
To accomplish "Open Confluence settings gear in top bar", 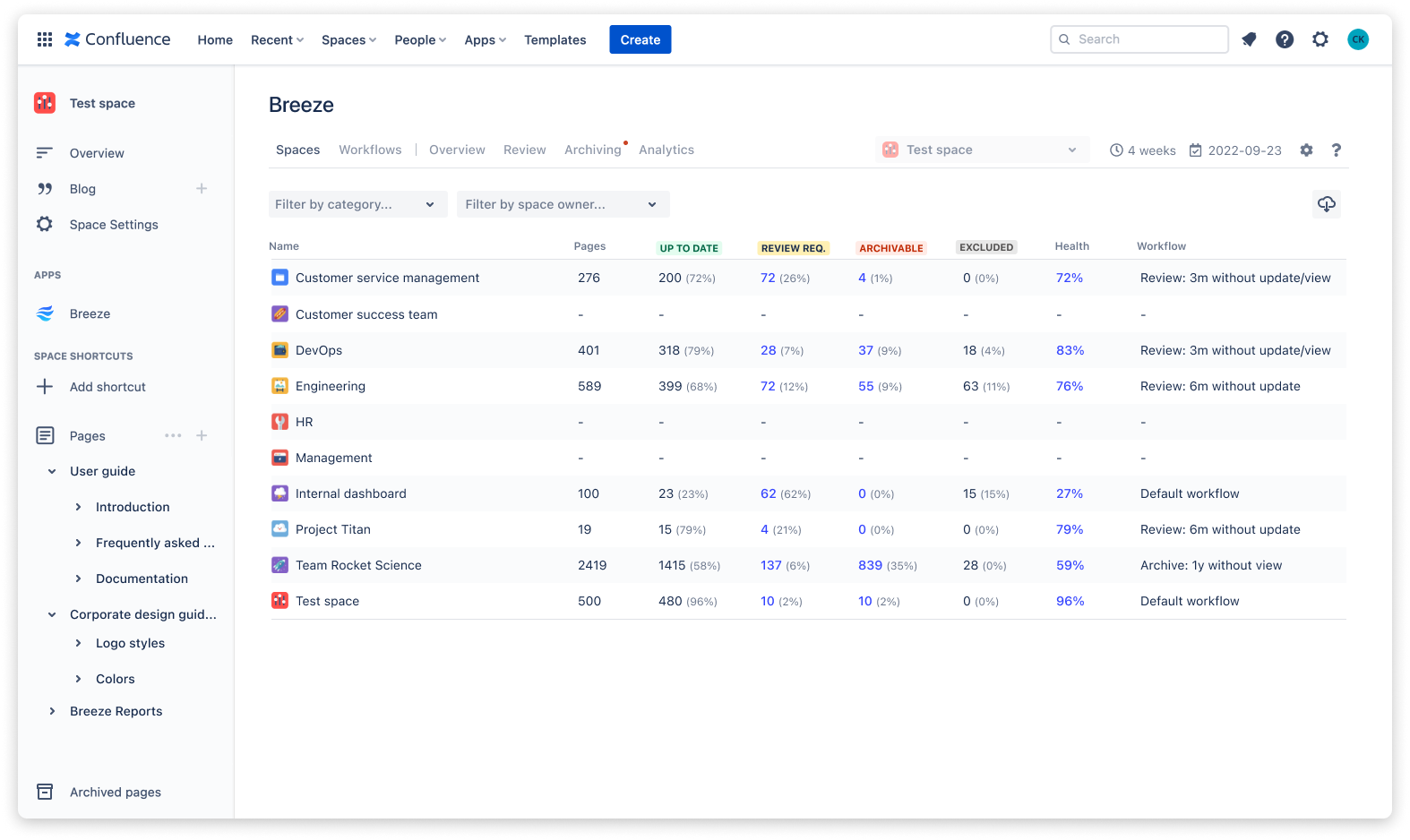I will (x=1320, y=39).
